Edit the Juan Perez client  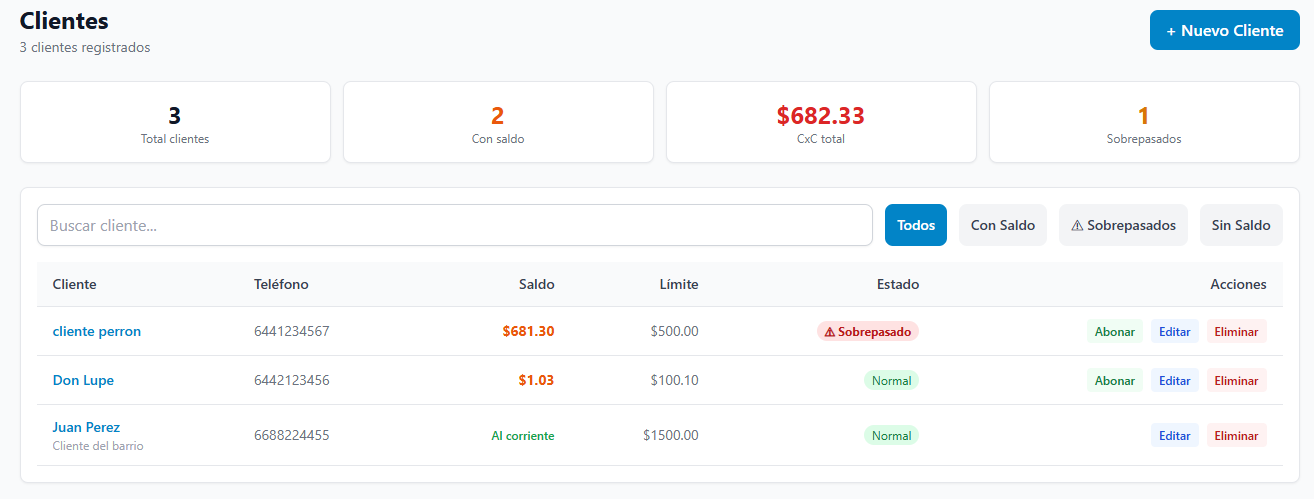(x=1175, y=435)
